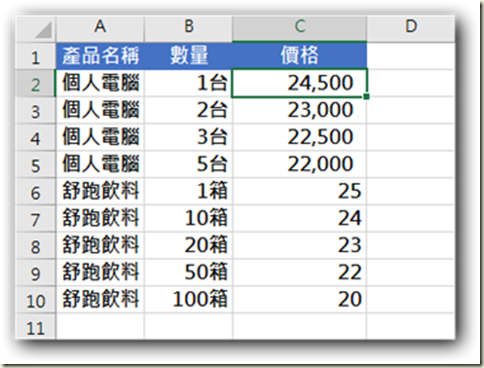Click quantity cell 2台

(x=188, y=111)
